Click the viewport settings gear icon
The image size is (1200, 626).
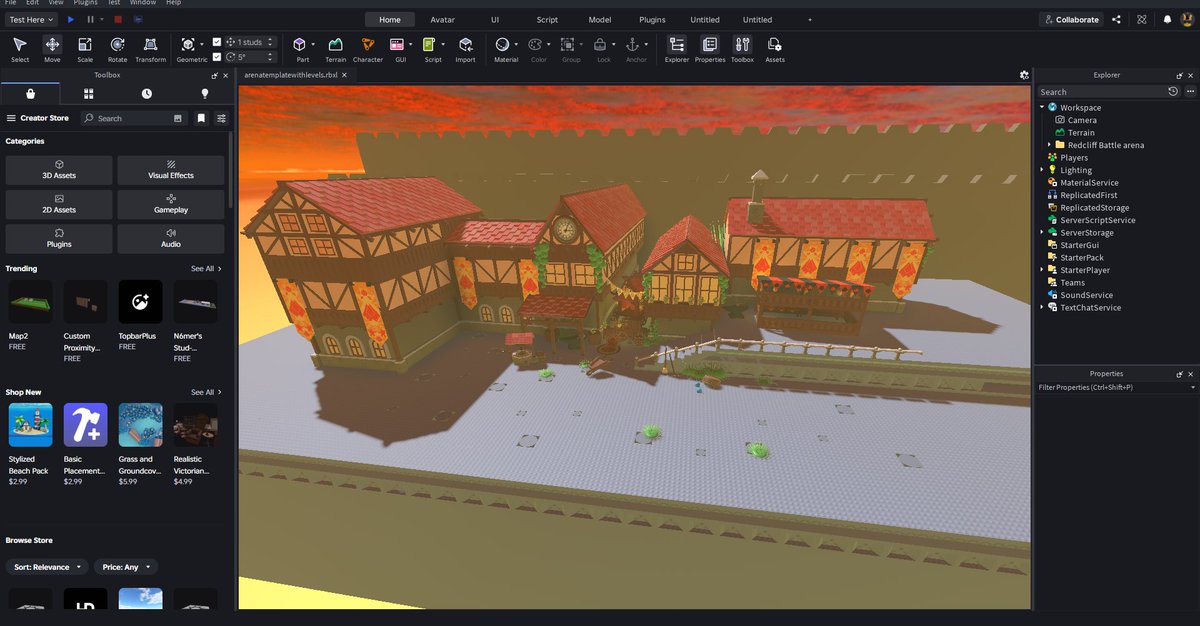(x=1024, y=75)
